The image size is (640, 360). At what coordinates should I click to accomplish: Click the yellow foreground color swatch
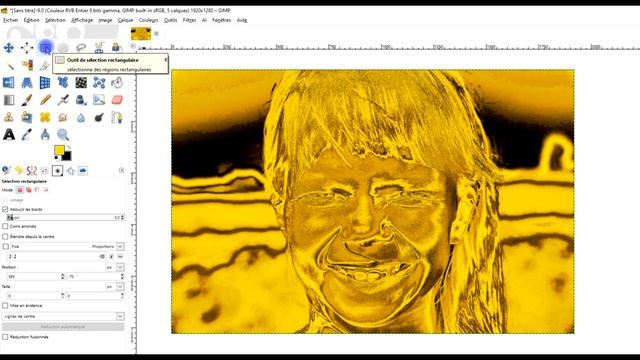point(59,150)
